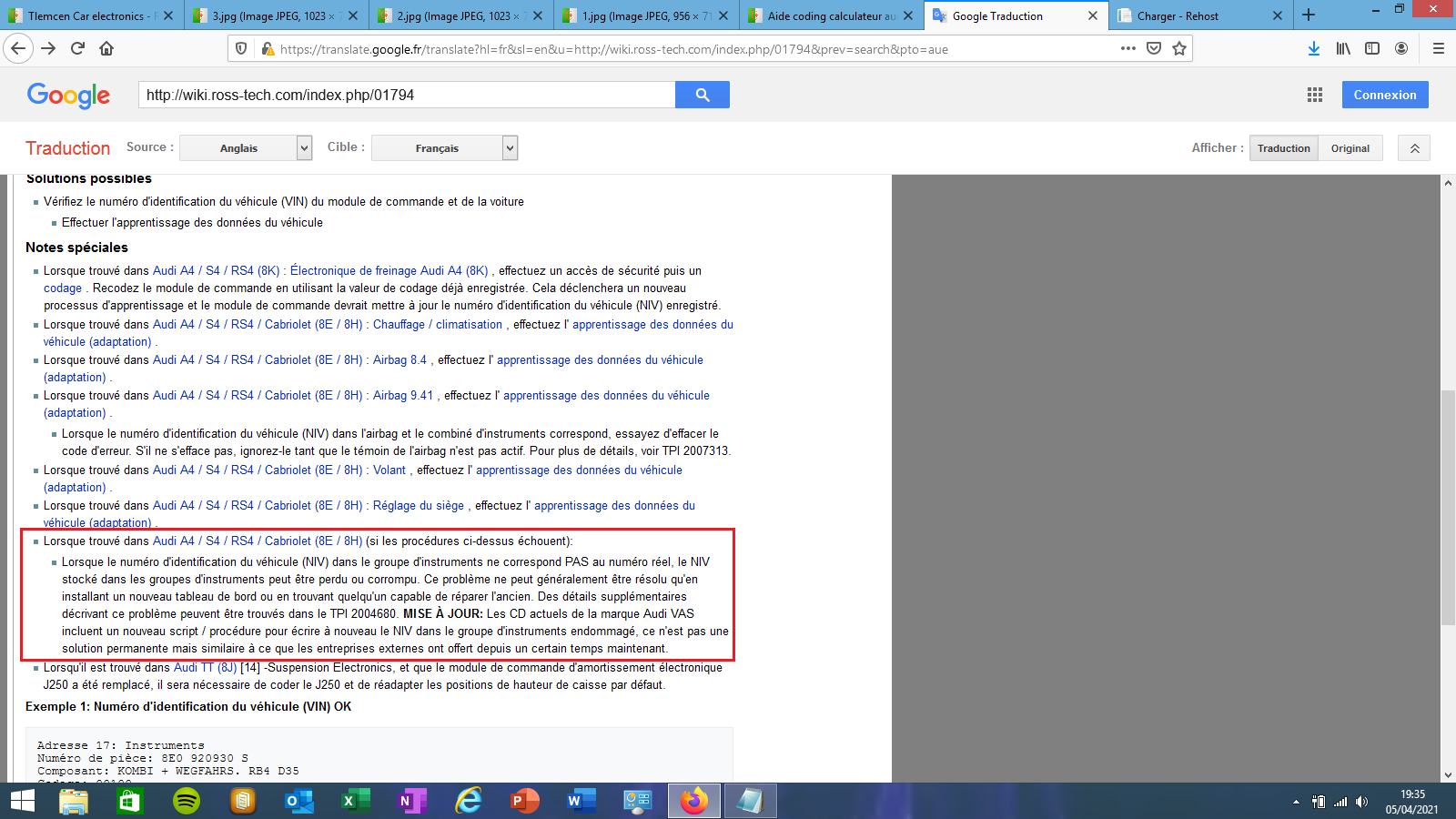The height and width of the screenshot is (819, 1456).
Task: Open the Source language dropdown Anglais
Action: click(x=247, y=148)
